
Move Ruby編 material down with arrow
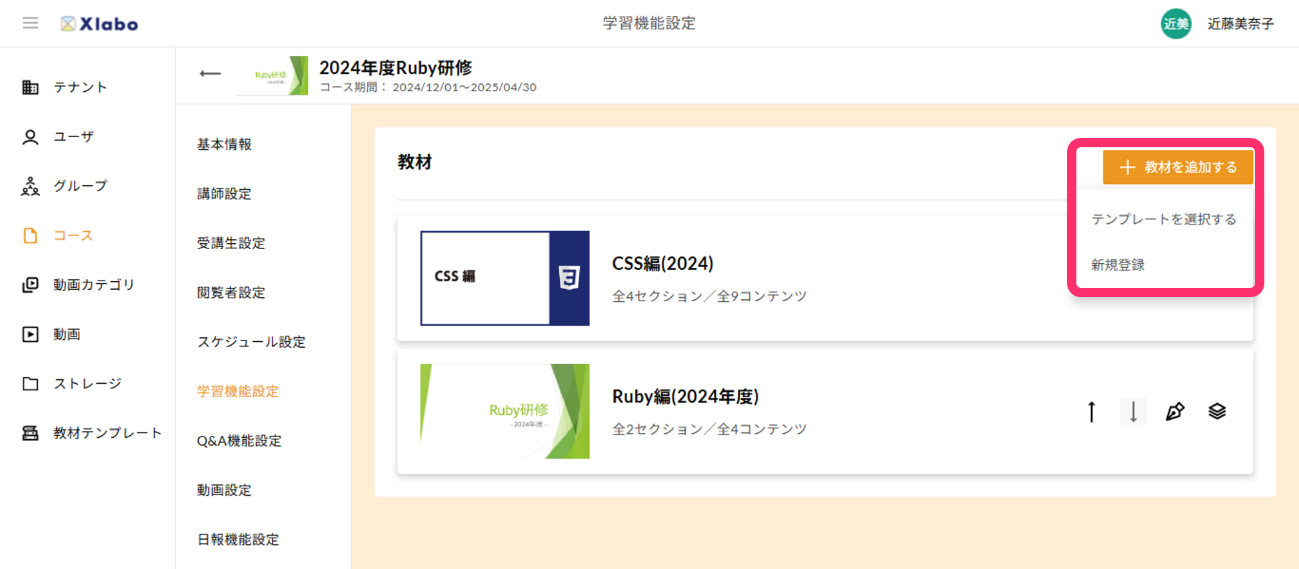coord(1133,411)
